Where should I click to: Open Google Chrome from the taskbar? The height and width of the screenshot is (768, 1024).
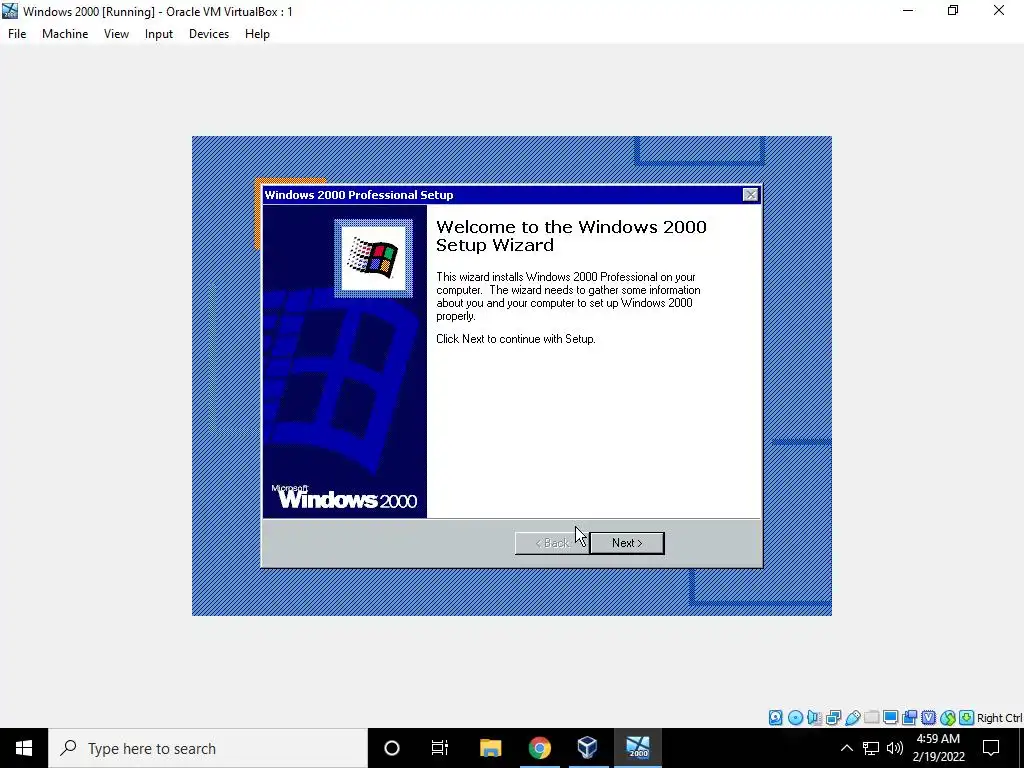click(539, 748)
